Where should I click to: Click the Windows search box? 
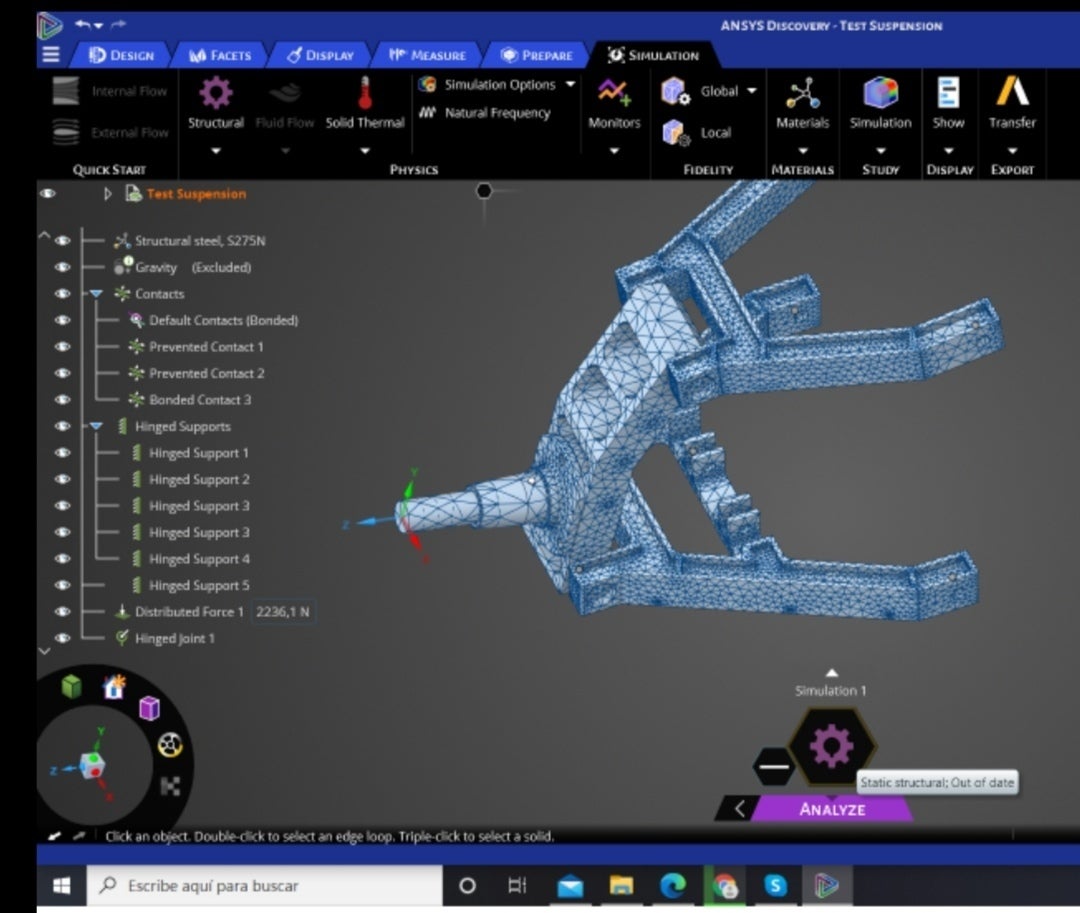[x=264, y=885]
